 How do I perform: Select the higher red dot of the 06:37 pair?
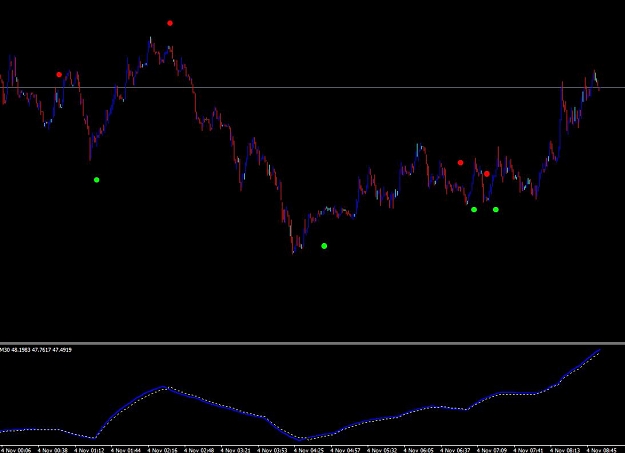tap(460, 163)
